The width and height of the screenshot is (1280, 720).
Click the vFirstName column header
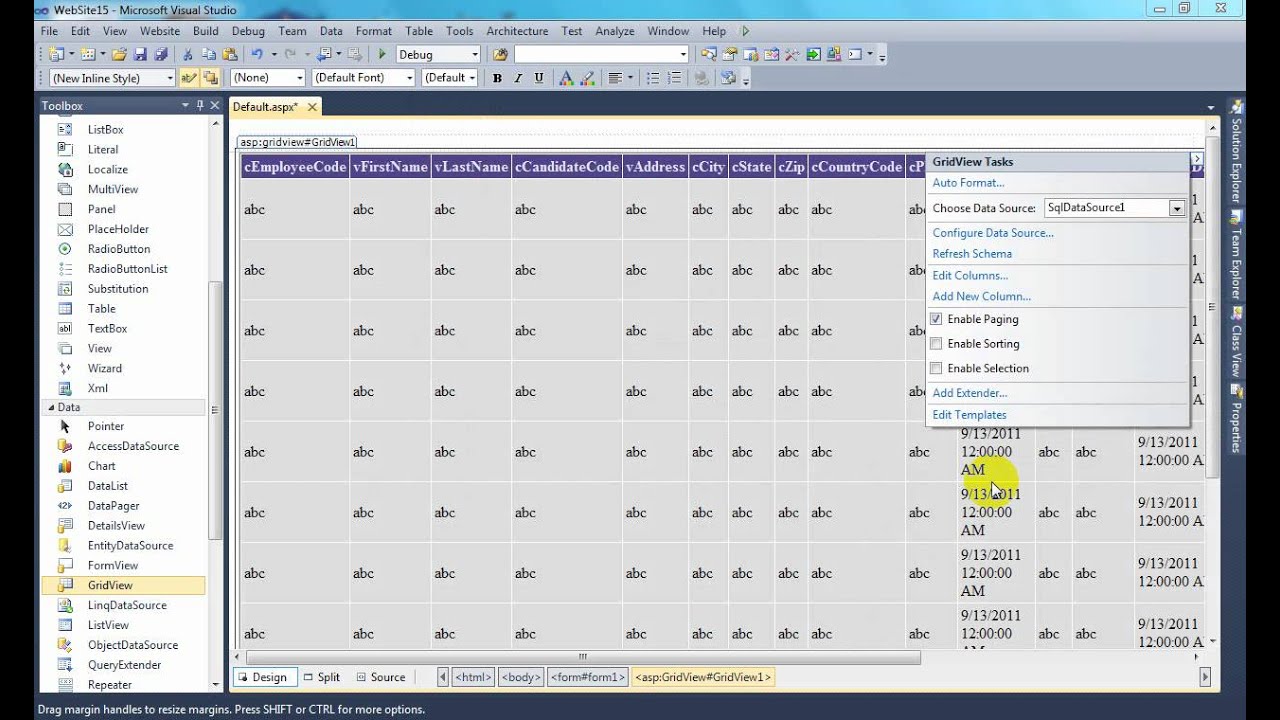point(390,167)
